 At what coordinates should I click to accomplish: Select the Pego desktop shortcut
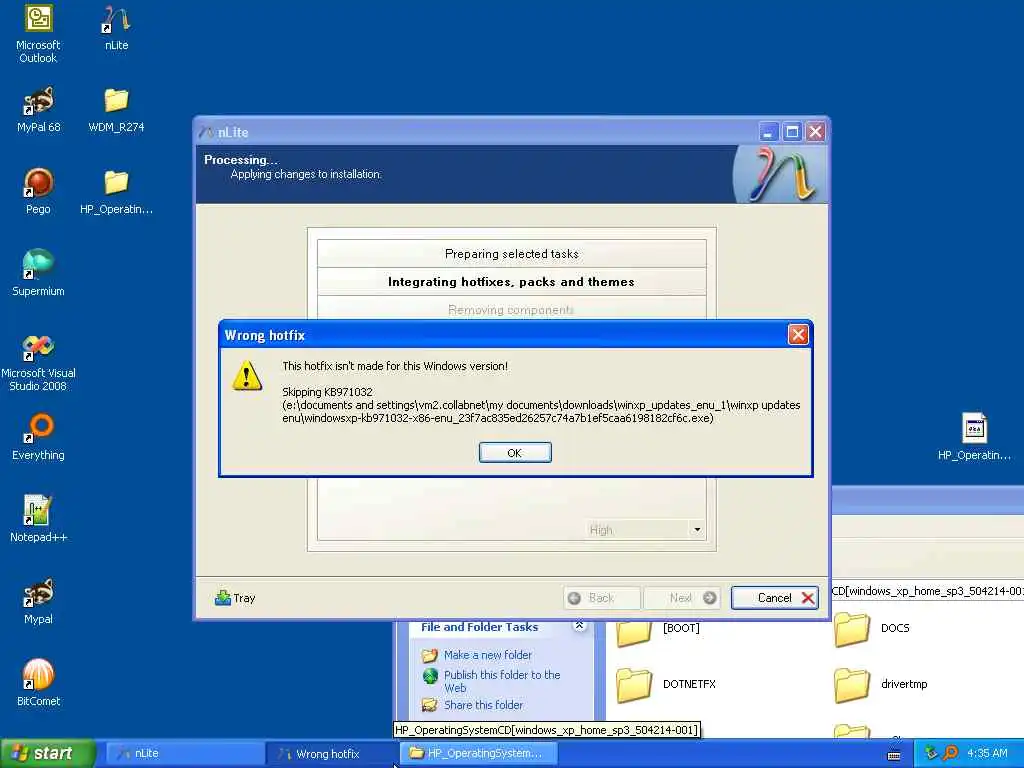coord(38,191)
